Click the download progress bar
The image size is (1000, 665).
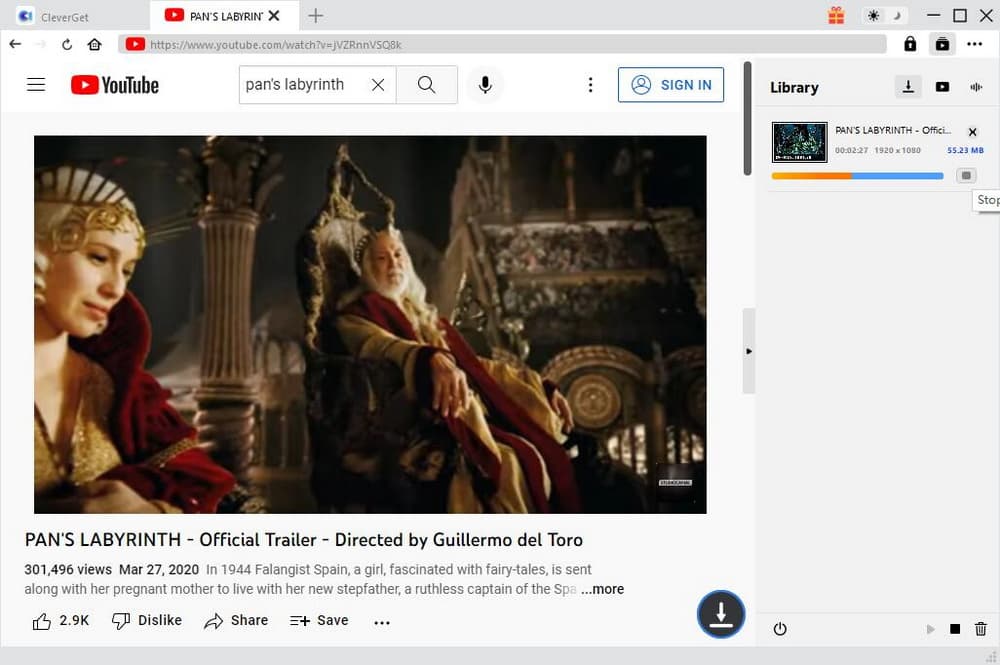(x=857, y=175)
